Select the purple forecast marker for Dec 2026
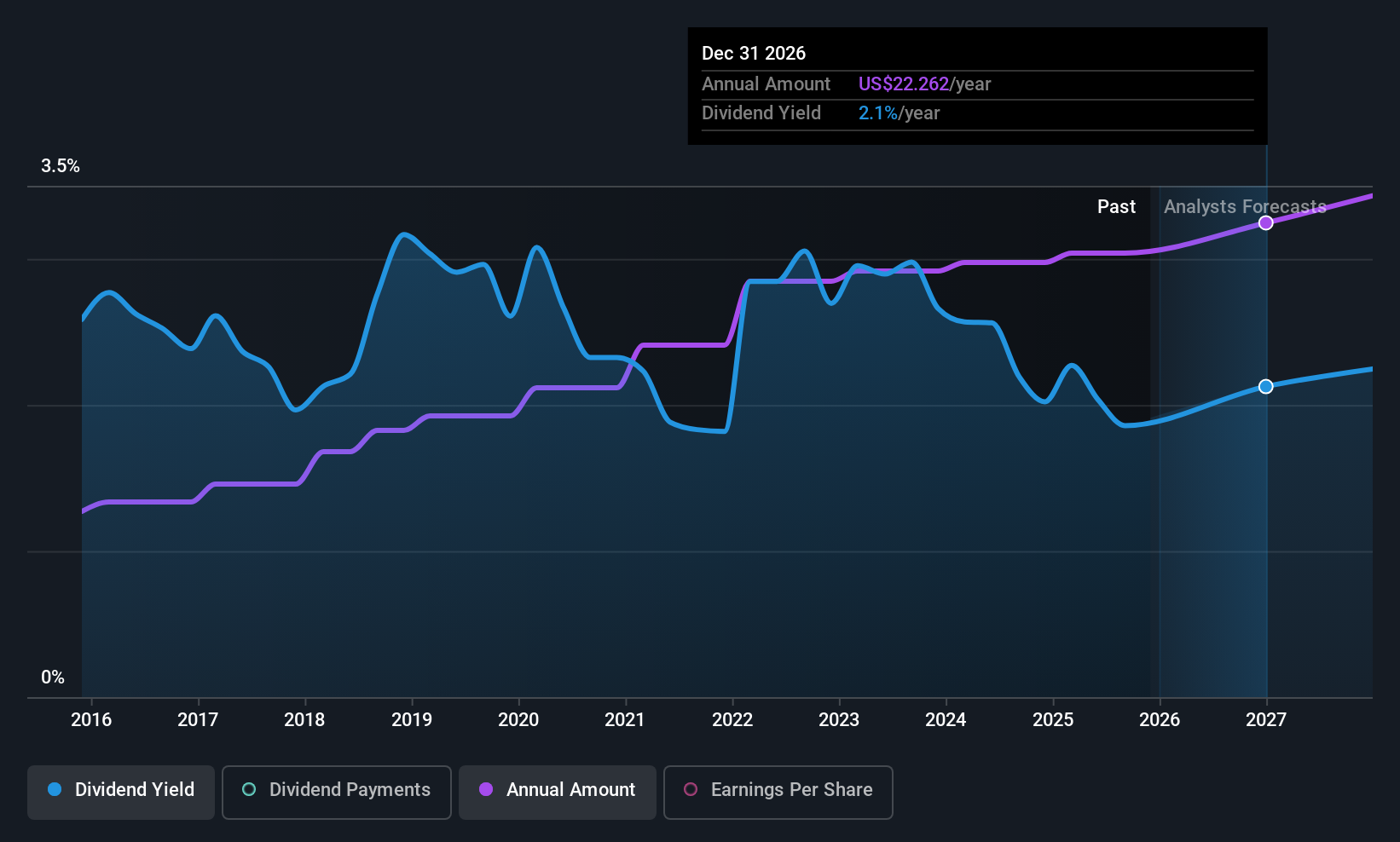 pos(1265,222)
